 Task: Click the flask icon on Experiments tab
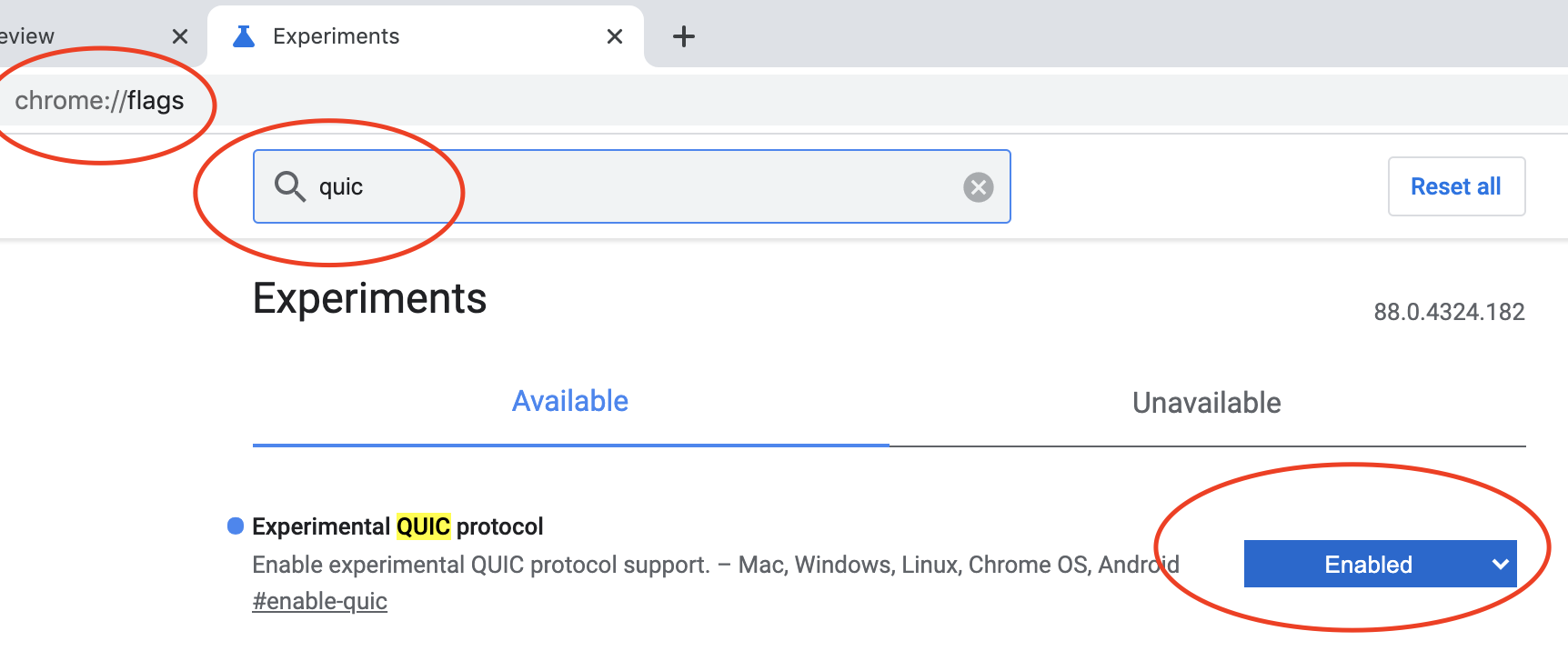tap(244, 36)
